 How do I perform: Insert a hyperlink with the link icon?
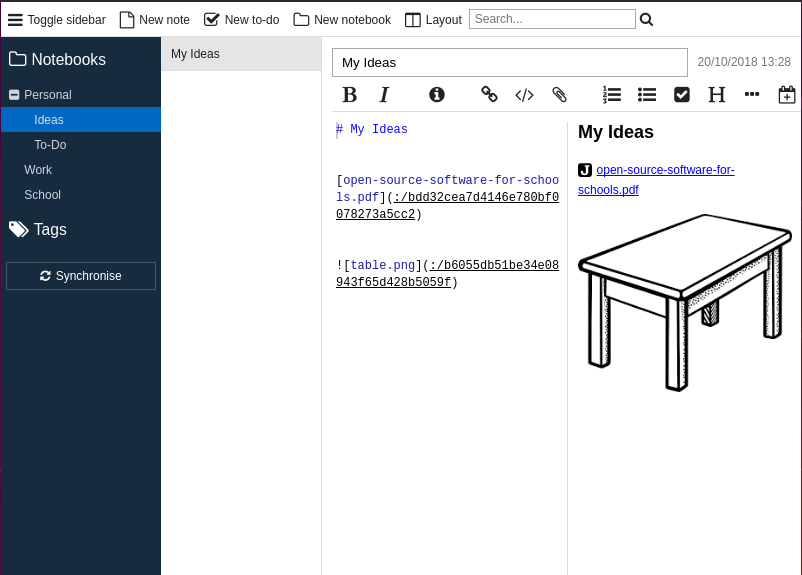tap(489, 94)
